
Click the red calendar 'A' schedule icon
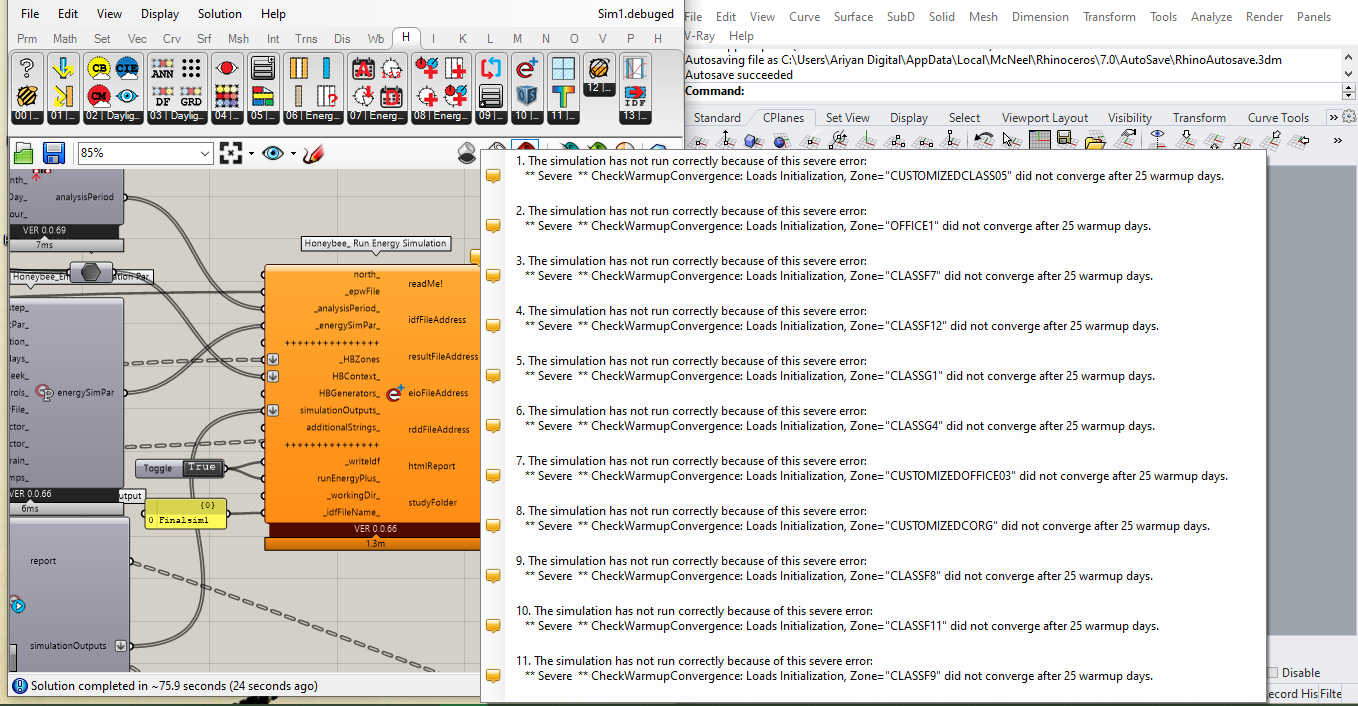(362, 68)
